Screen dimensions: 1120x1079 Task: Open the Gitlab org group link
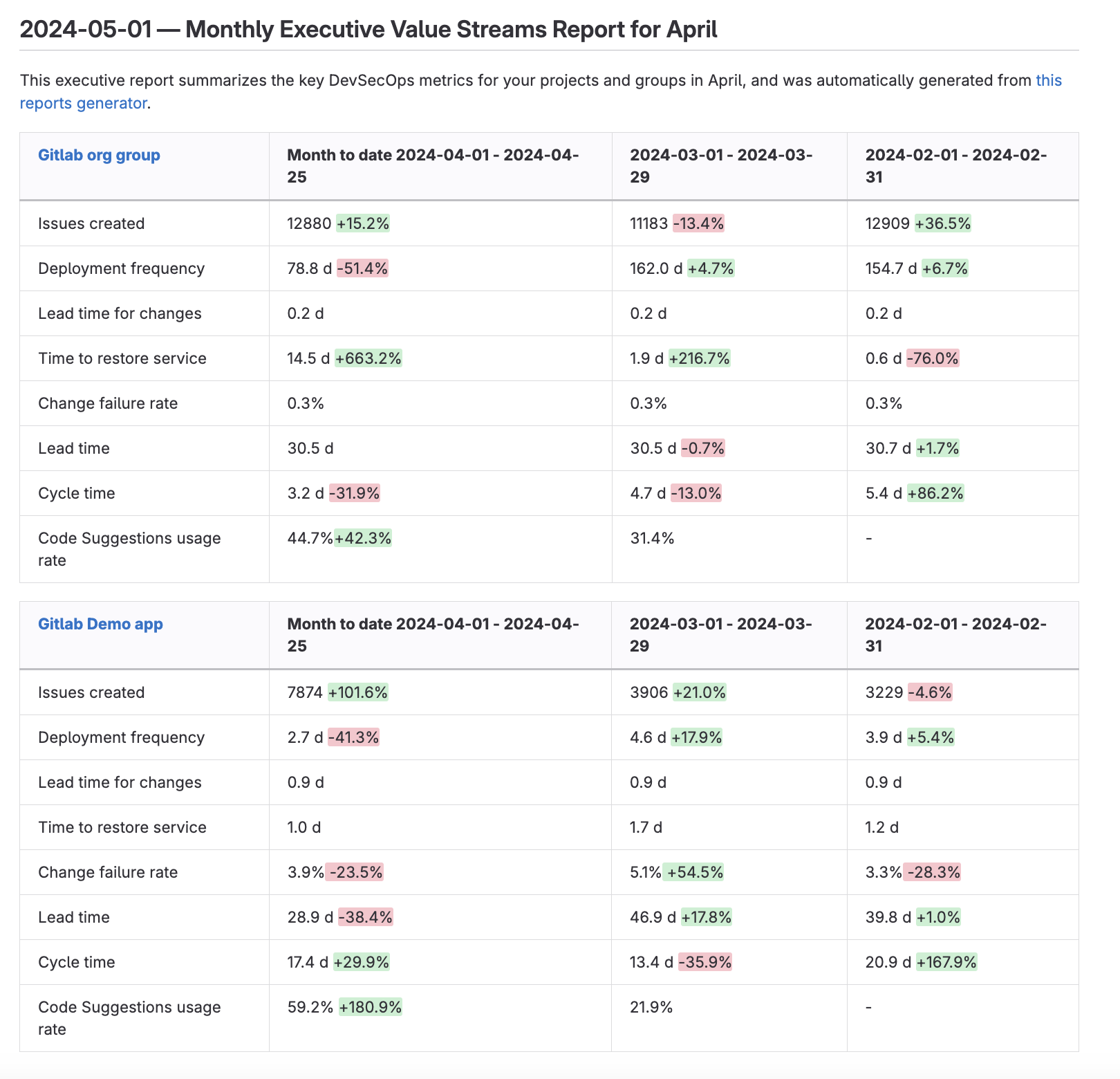tap(99, 155)
